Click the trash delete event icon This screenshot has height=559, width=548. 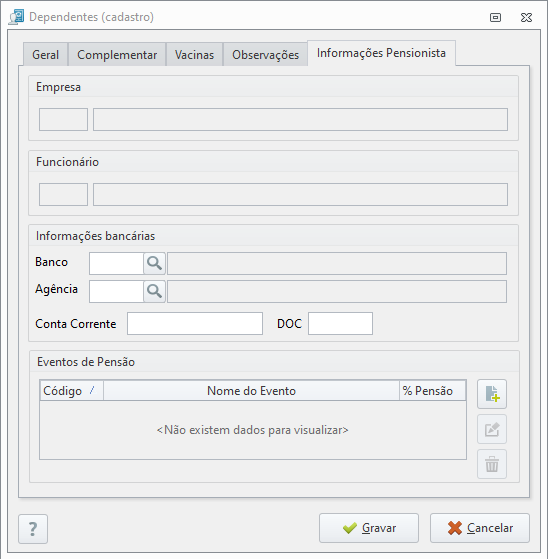pos(492,464)
